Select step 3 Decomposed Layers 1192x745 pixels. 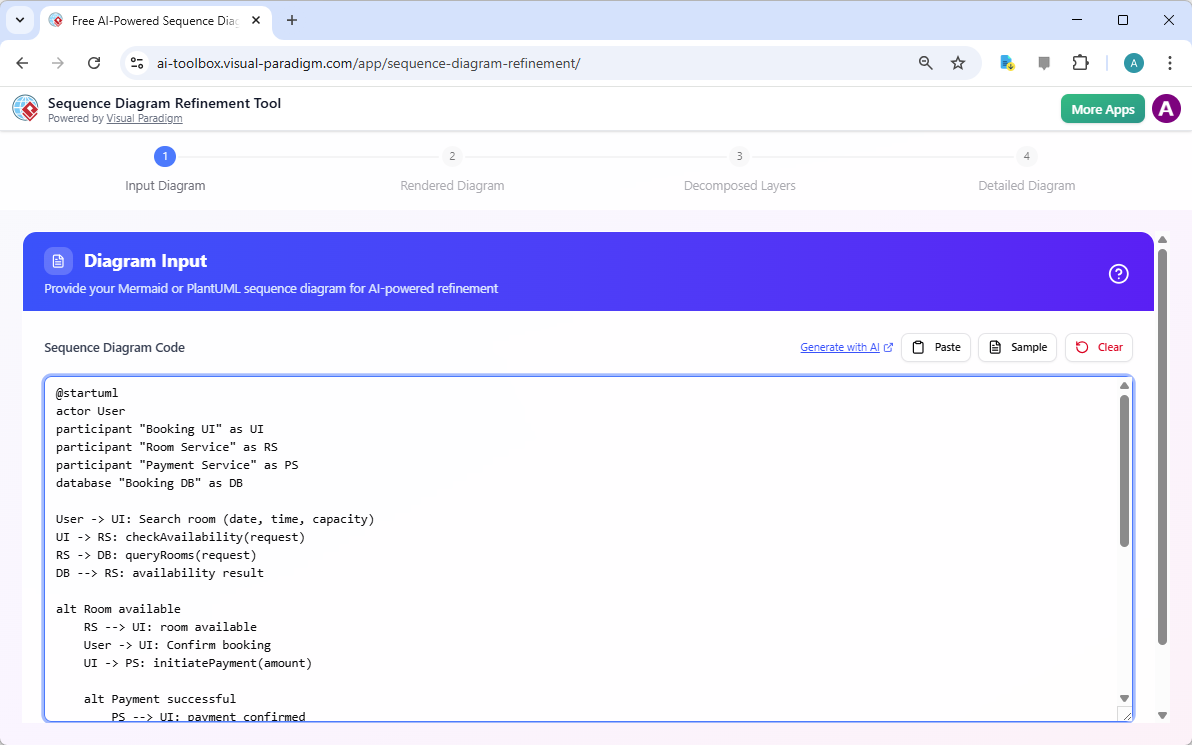tap(739, 156)
